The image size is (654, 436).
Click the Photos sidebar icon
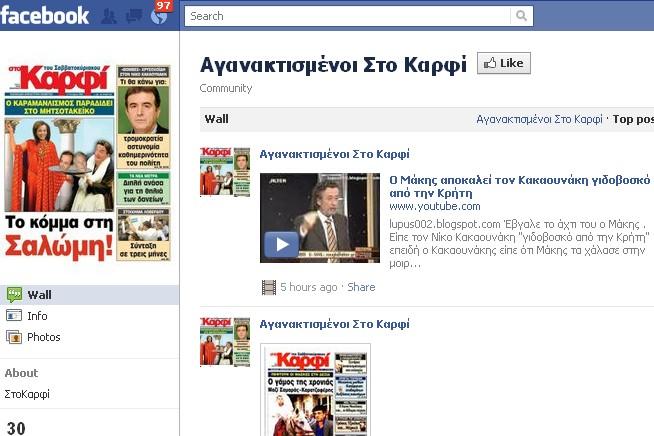[14, 337]
